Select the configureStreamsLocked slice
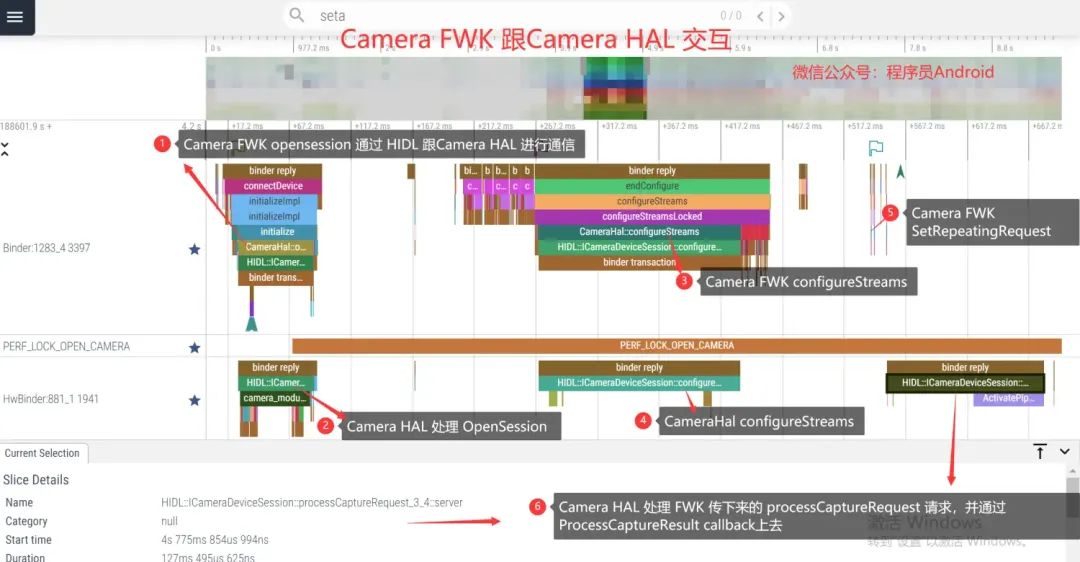The width and height of the screenshot is (1080, 562). [x=652, y=216]
